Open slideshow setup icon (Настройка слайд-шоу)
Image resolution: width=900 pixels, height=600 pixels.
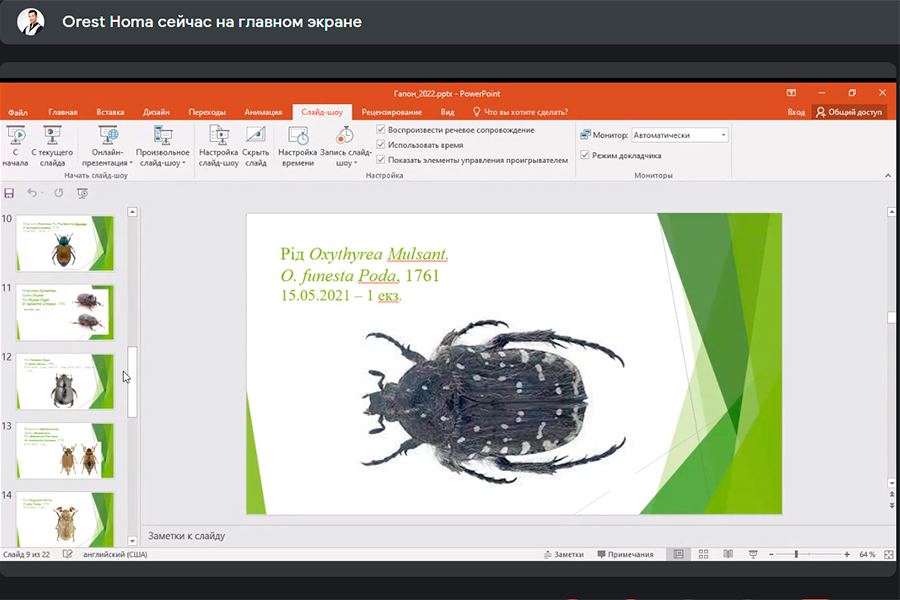coord(218,136)
